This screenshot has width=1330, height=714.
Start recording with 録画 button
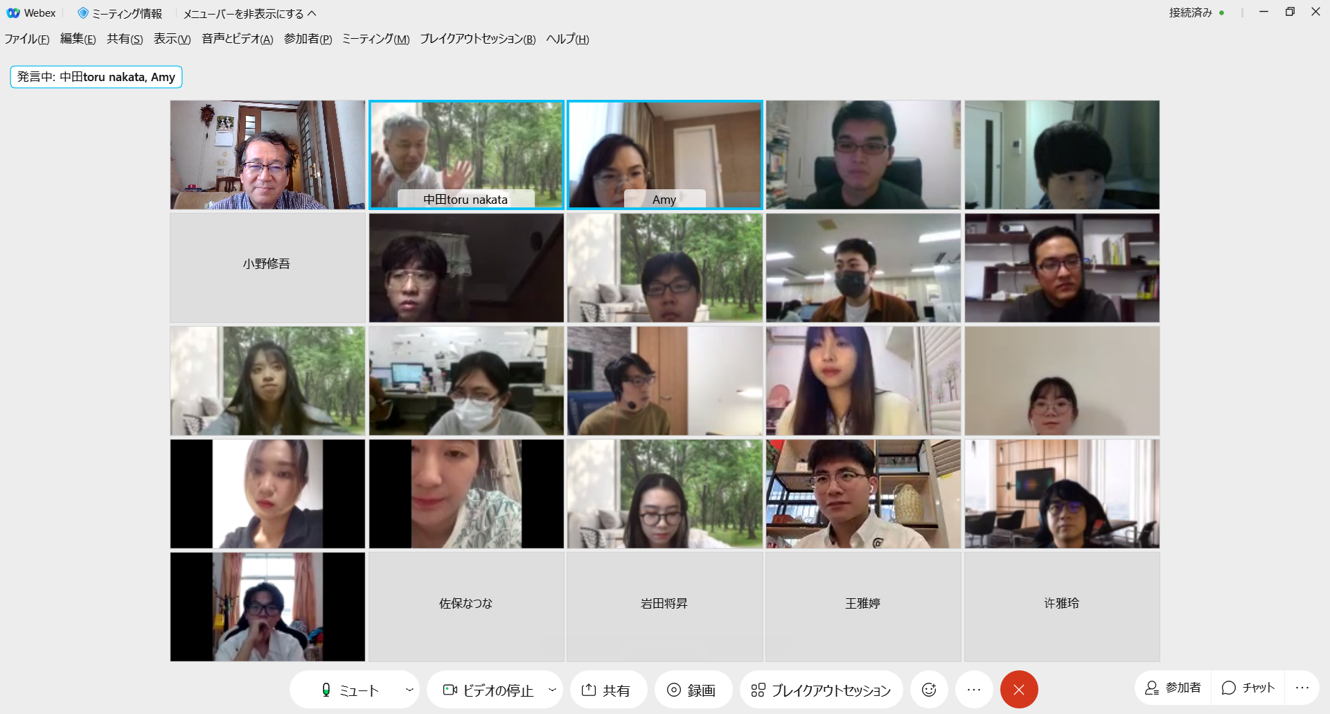[692, 690]
